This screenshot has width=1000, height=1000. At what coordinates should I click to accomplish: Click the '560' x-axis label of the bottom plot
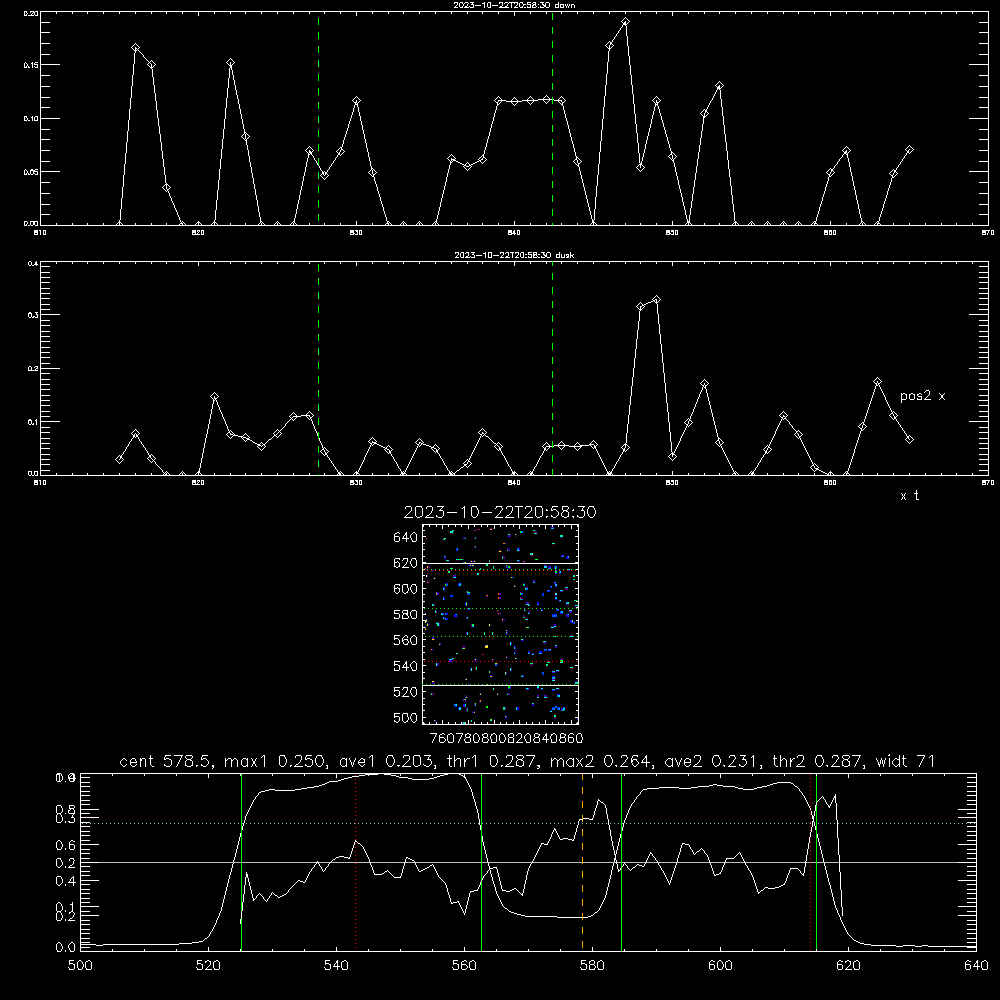click(x=464, y=966)
